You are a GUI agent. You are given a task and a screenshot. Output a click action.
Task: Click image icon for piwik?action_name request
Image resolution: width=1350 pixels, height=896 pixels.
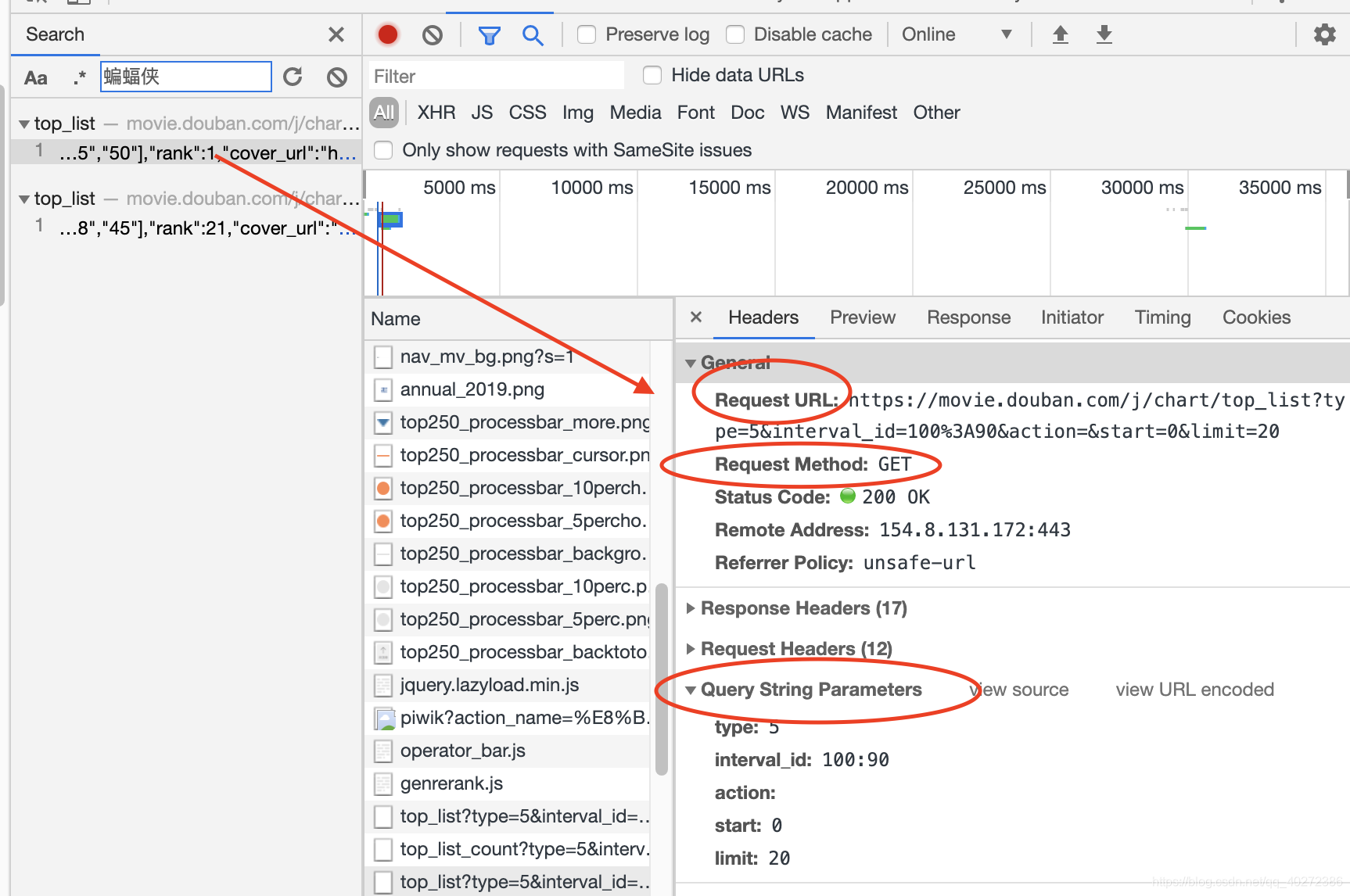[x=384, y=719]
